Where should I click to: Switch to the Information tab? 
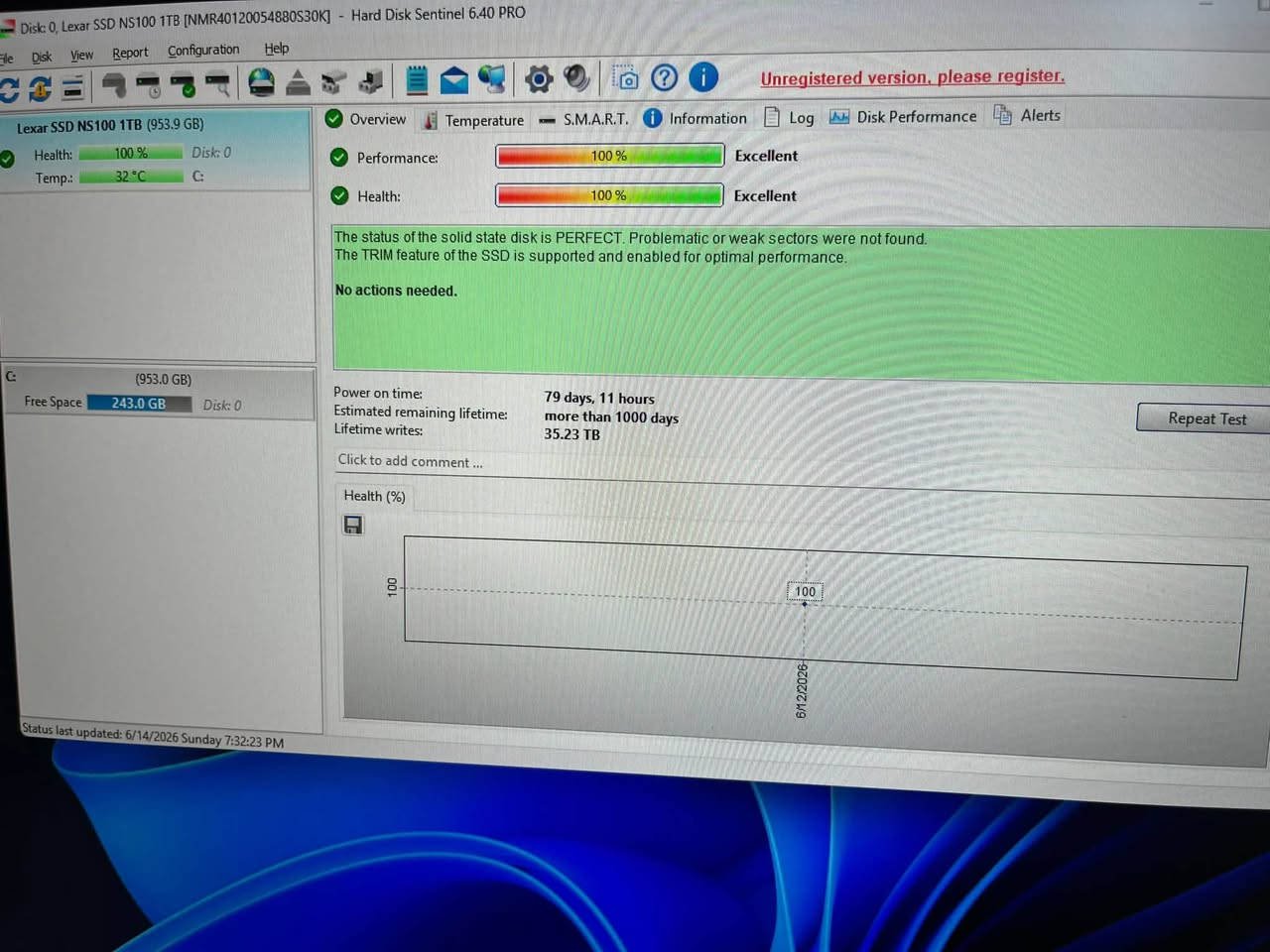click(x=696, y=118)
